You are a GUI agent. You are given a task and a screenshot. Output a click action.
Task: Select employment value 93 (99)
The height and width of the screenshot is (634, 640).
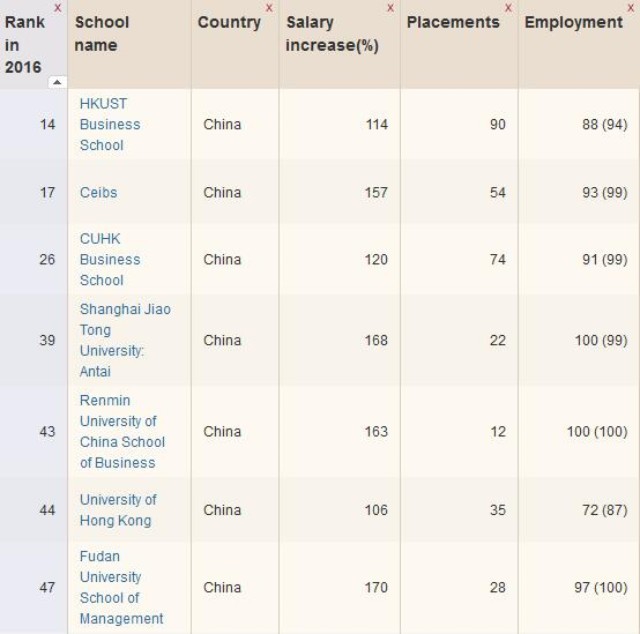(x=605, y=192)
